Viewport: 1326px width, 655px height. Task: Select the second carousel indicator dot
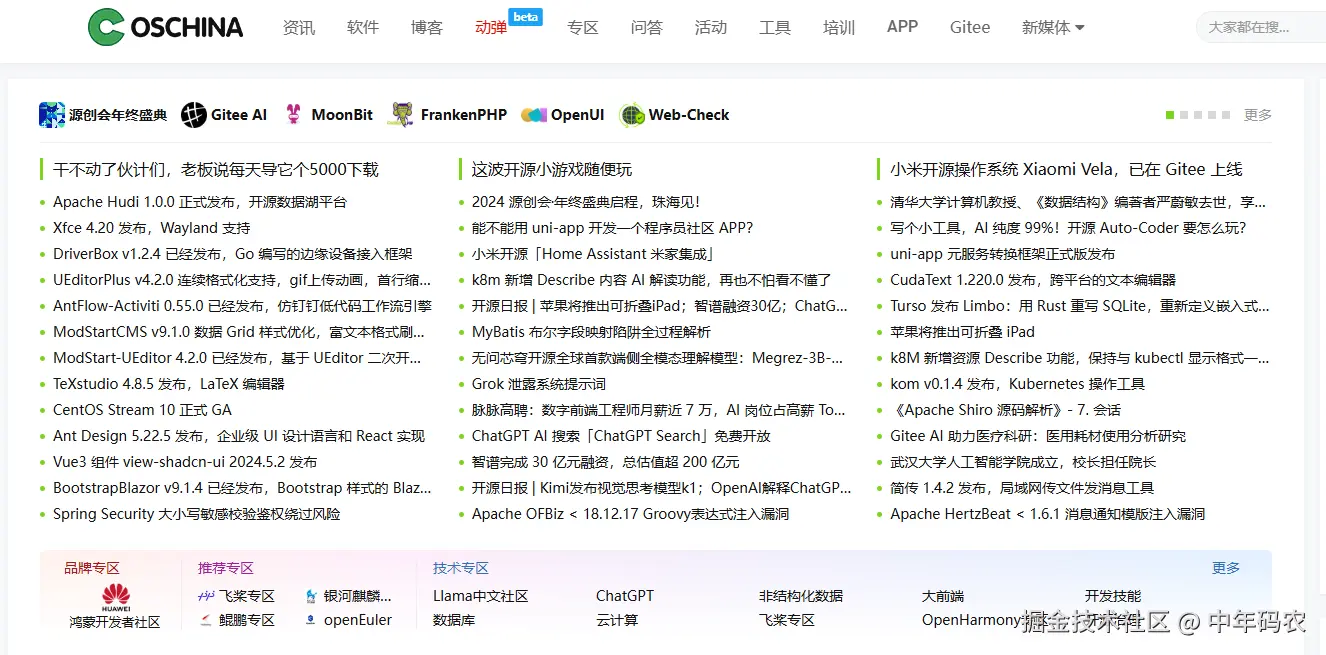pyautogui.click(x=1184, y=115)
